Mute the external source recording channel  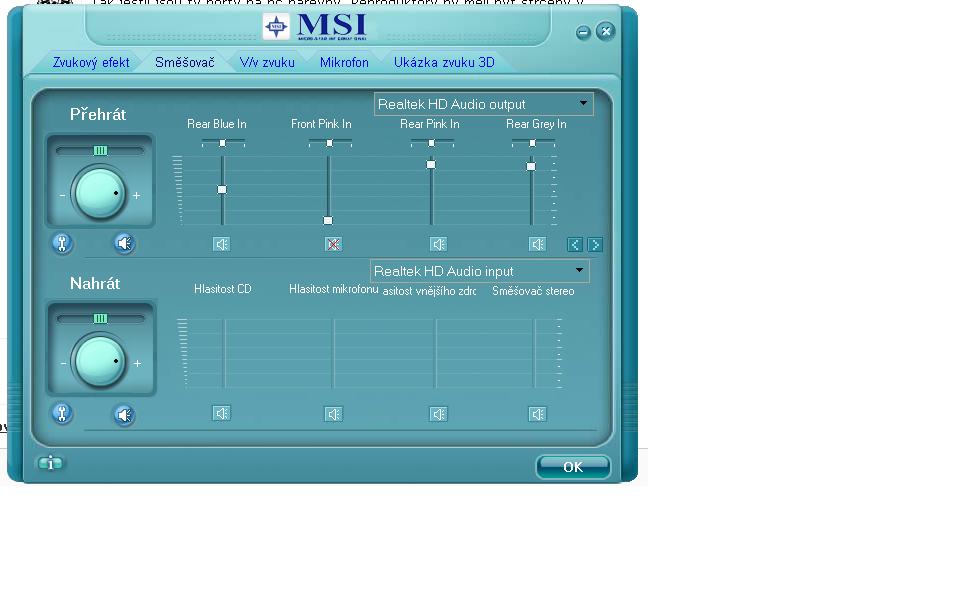point(438,415)
